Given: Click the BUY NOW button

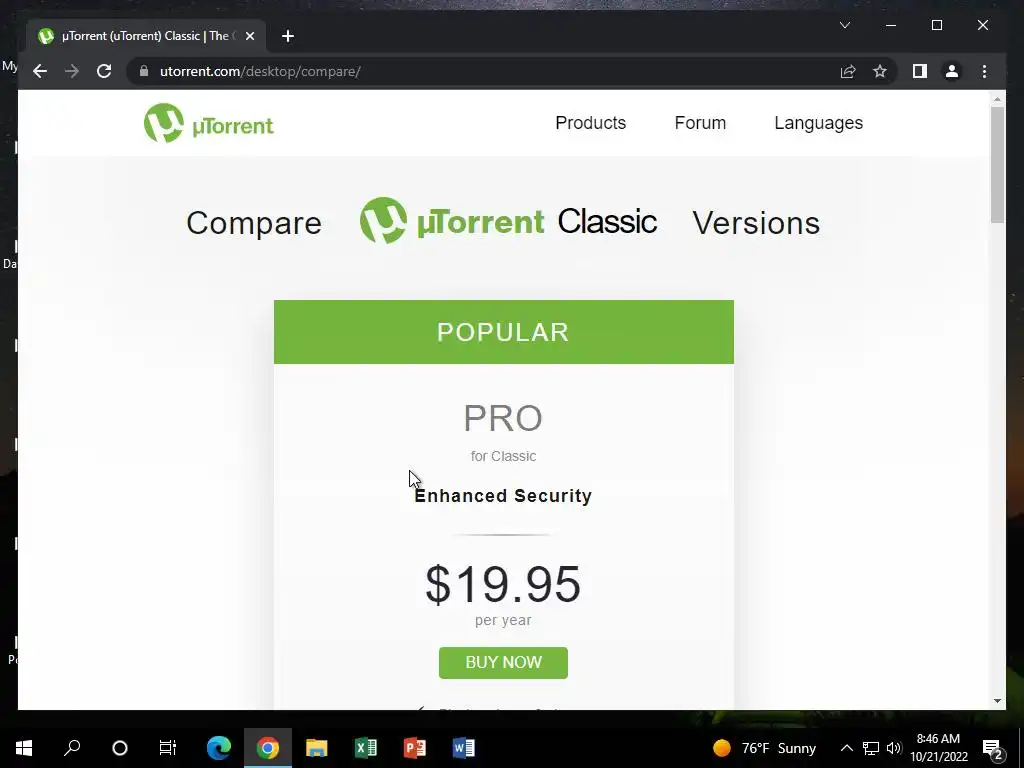Looking at the screenshot, I should coord(503,662).
